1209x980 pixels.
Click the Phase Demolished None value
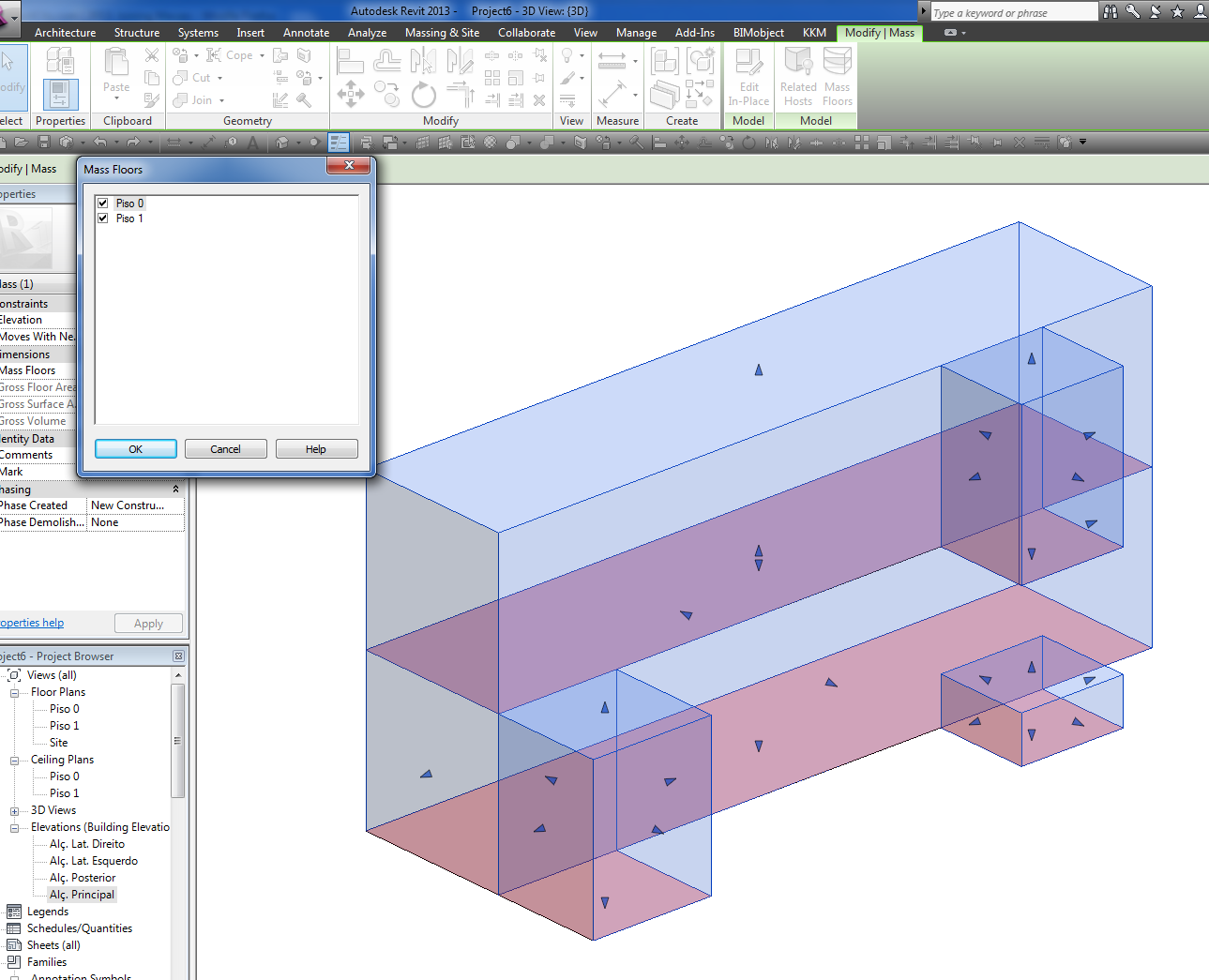pyautogui.click(x=136, y=522)
